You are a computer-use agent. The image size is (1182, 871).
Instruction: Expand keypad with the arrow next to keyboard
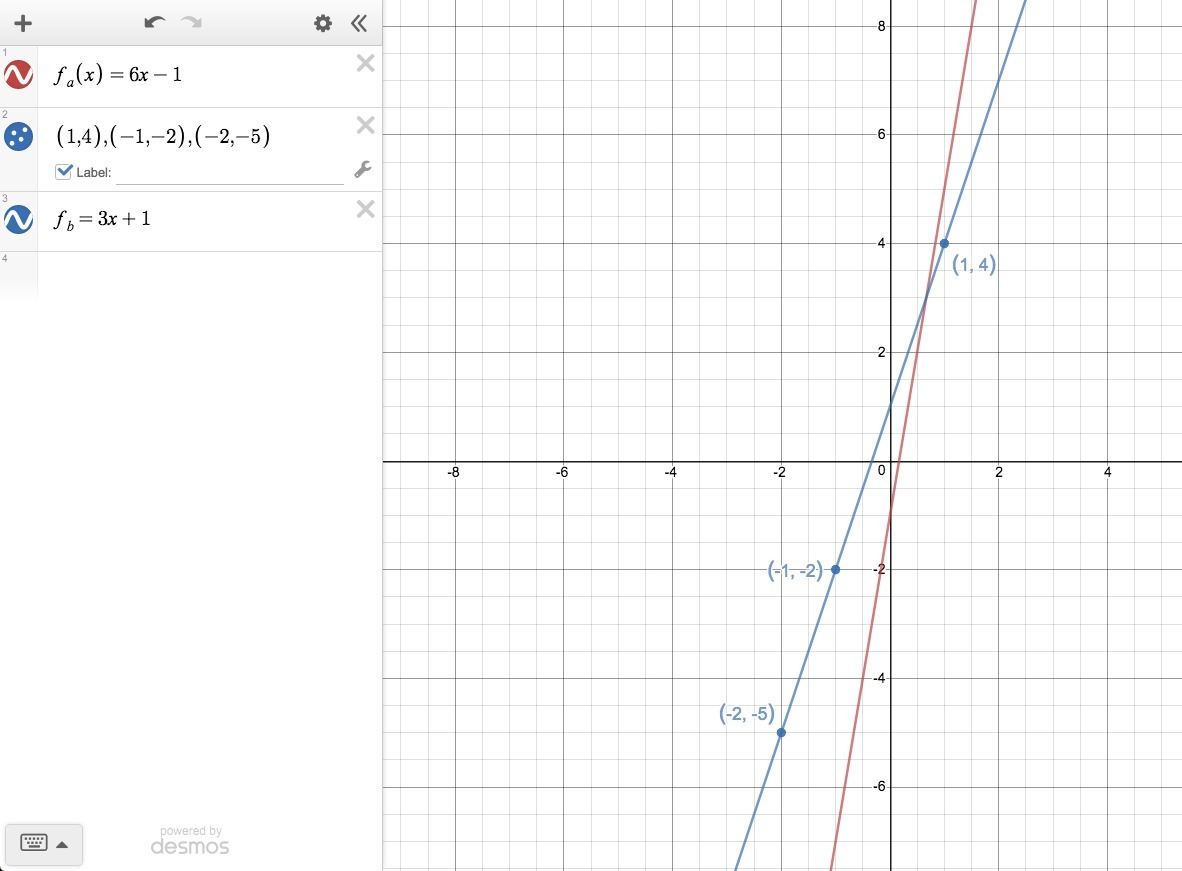pyautogui.click(x=63, y=845)
